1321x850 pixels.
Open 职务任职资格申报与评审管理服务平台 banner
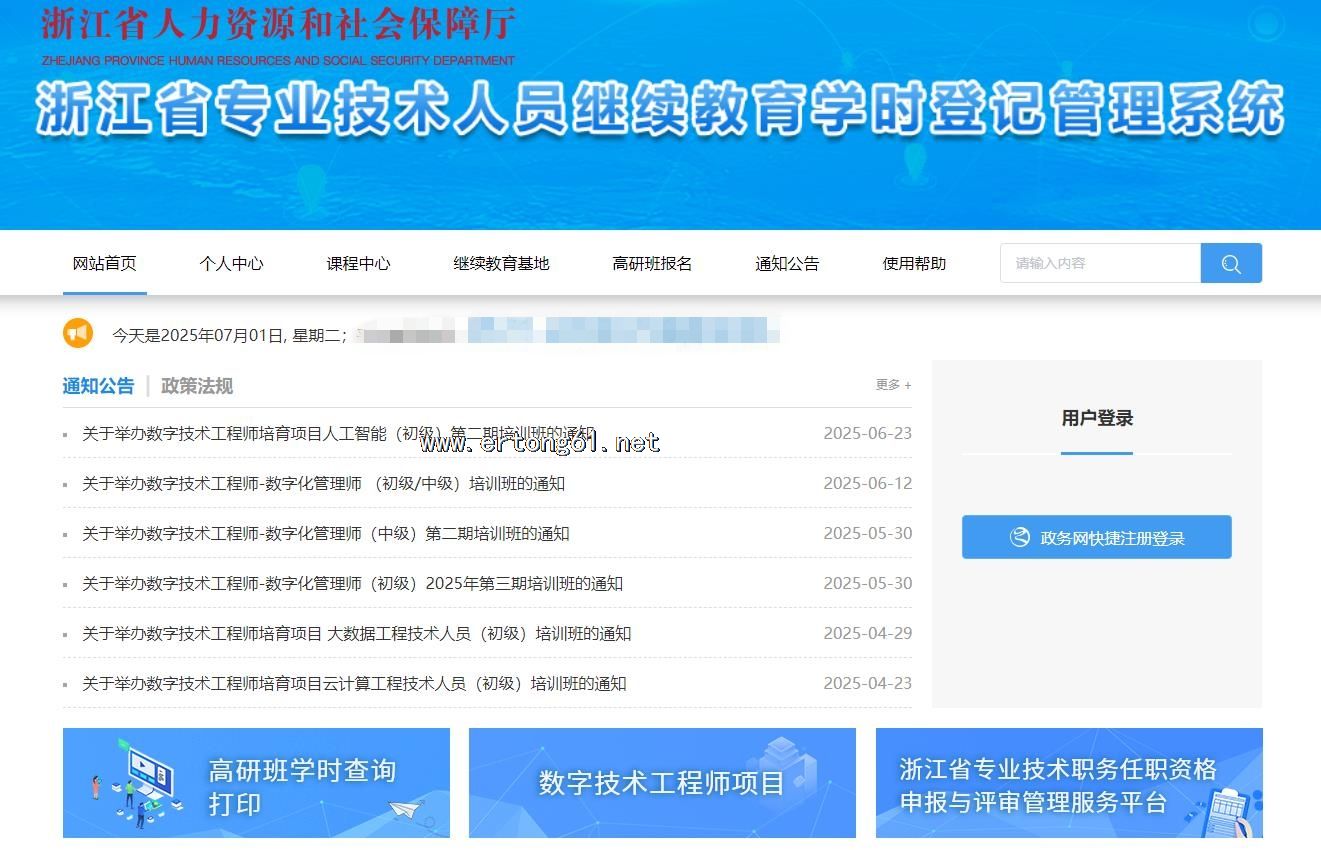tap(1068, 783)
